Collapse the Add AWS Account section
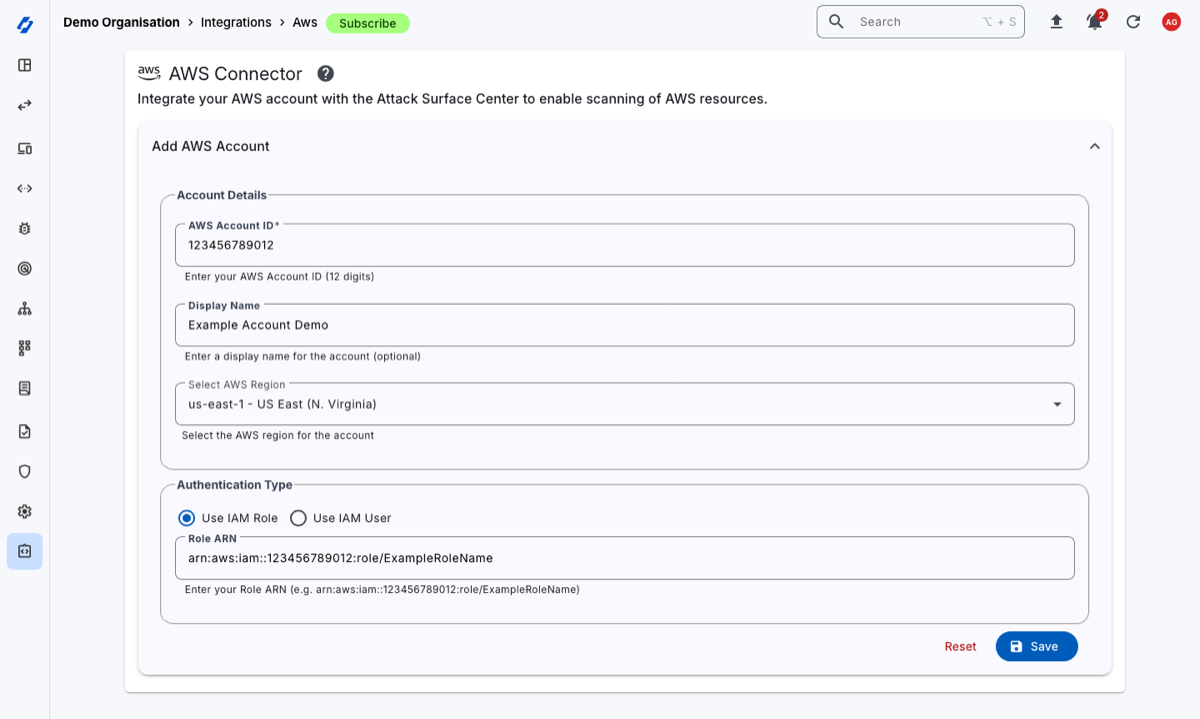The image size is (1200, 719). point(1094,145)
